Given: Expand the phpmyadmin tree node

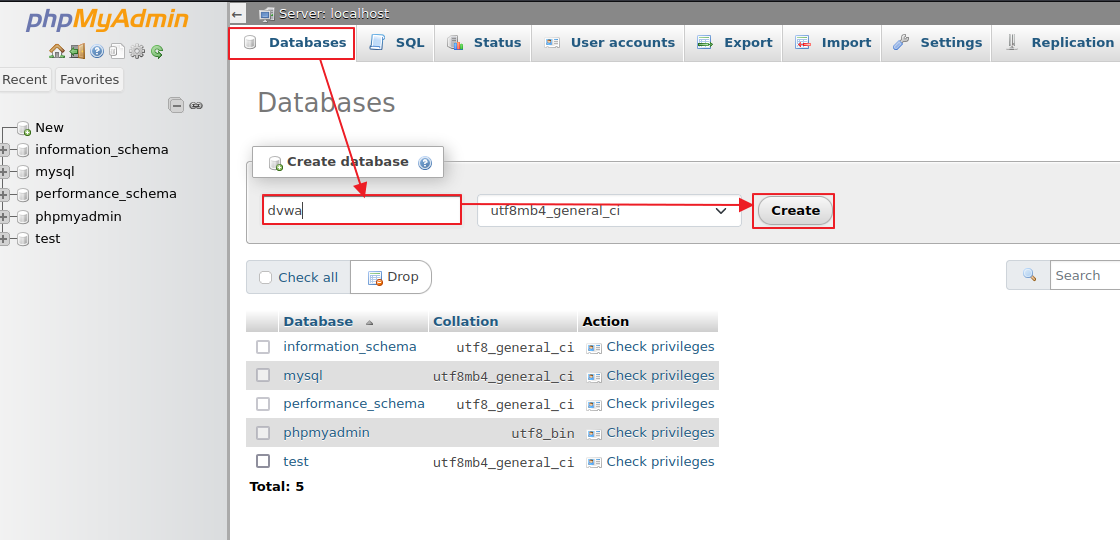Looking at the screenshot, I should click(4, 216).
